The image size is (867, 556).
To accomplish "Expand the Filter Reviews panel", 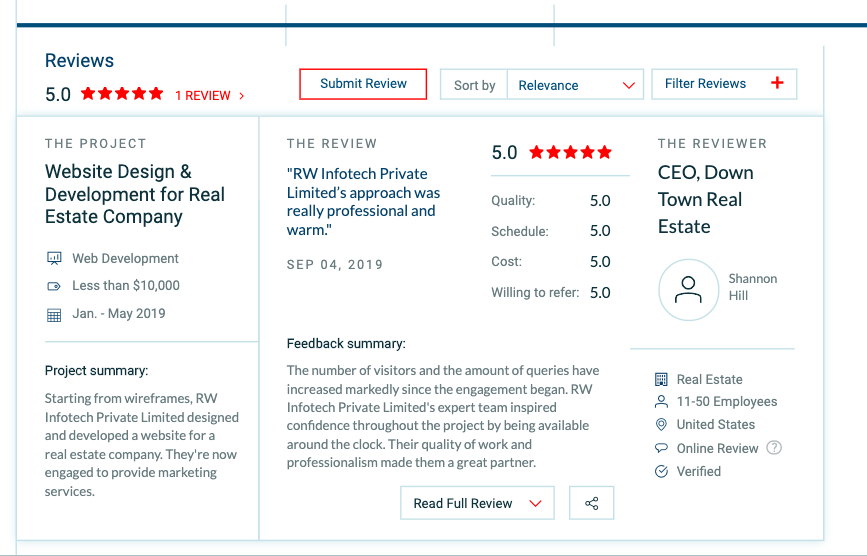I will (x=724, y=84).
